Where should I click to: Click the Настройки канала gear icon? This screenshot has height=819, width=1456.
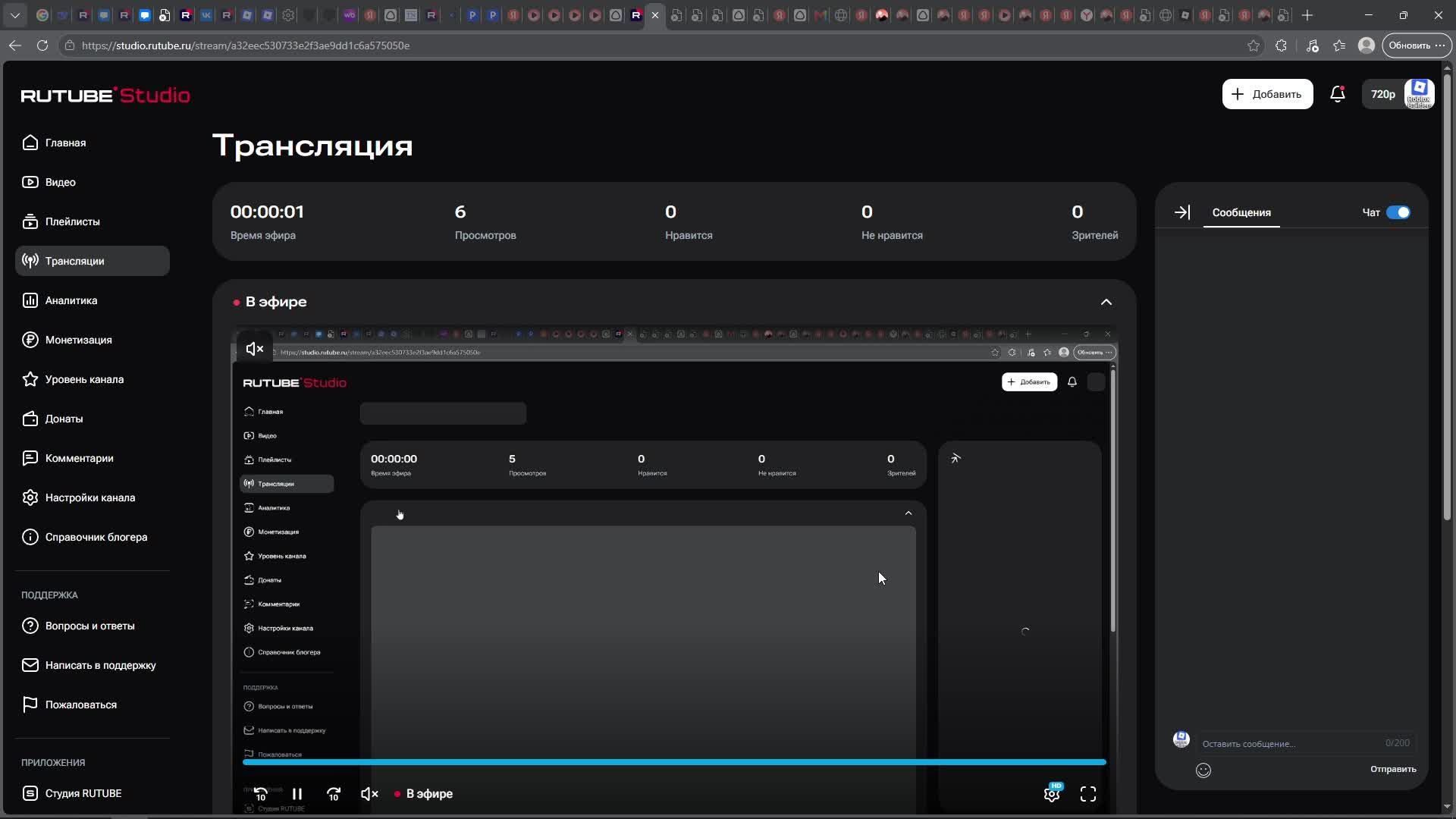[x=30, y=497]
